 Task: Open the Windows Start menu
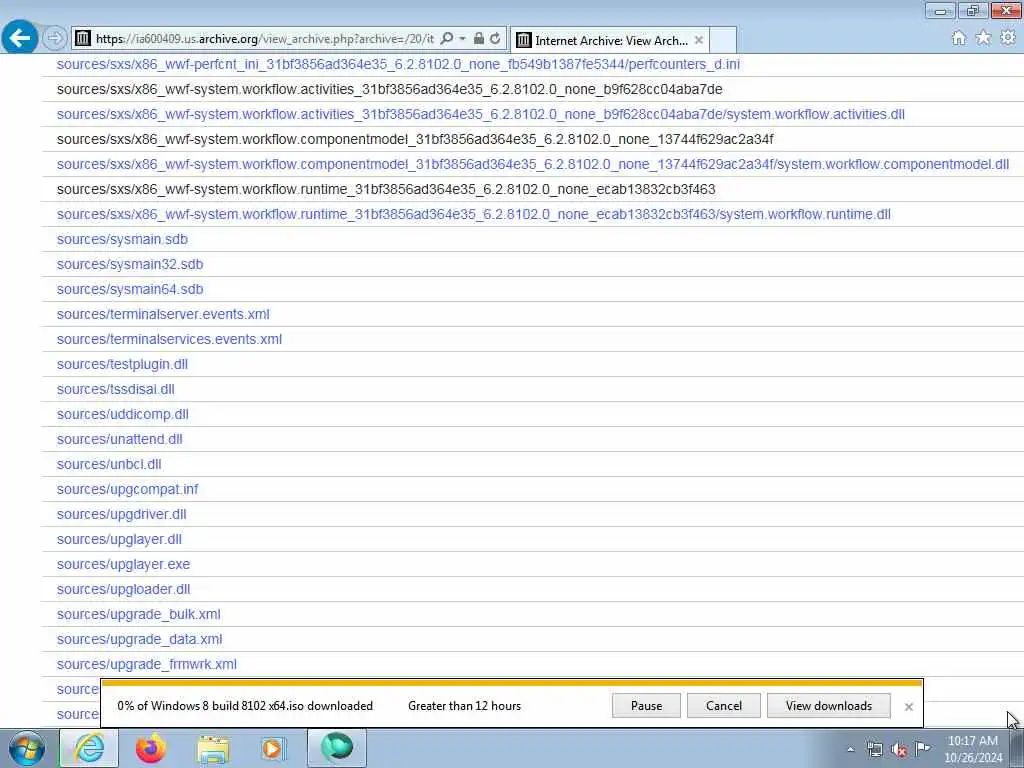tap(27, 748)
